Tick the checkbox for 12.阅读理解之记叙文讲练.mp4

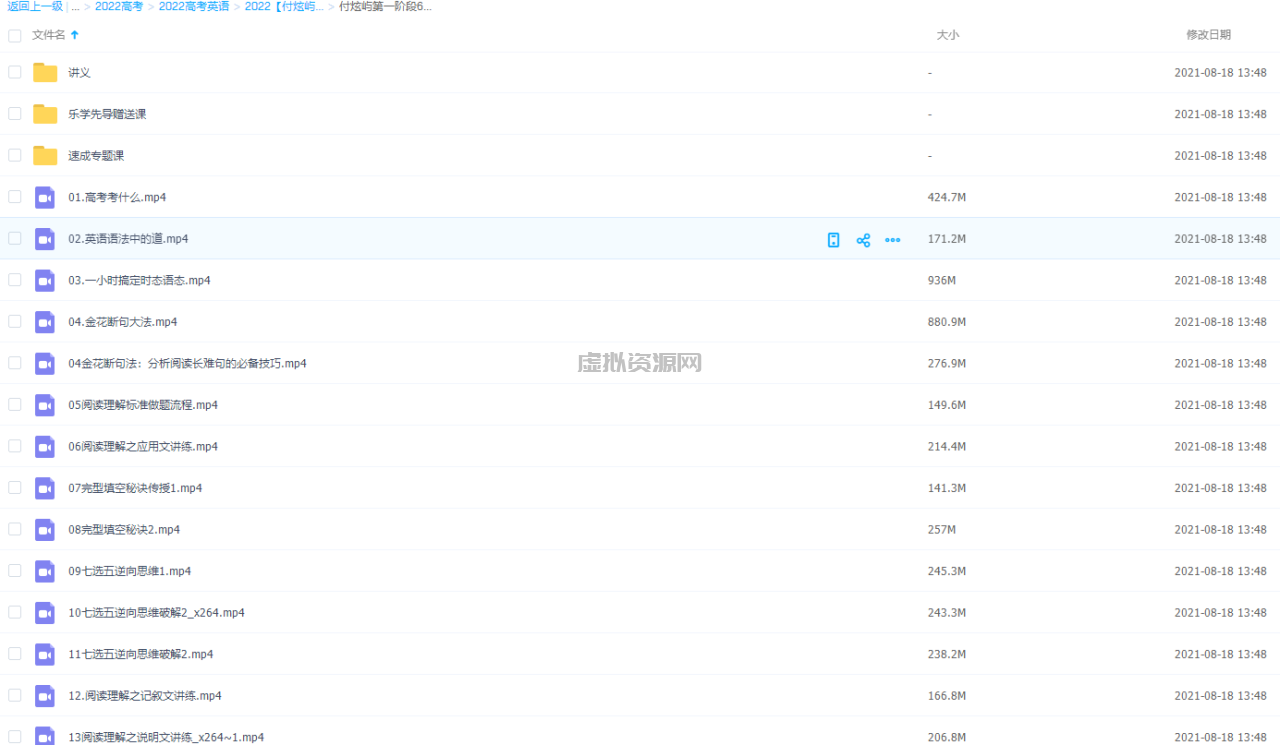coord(14,695)
